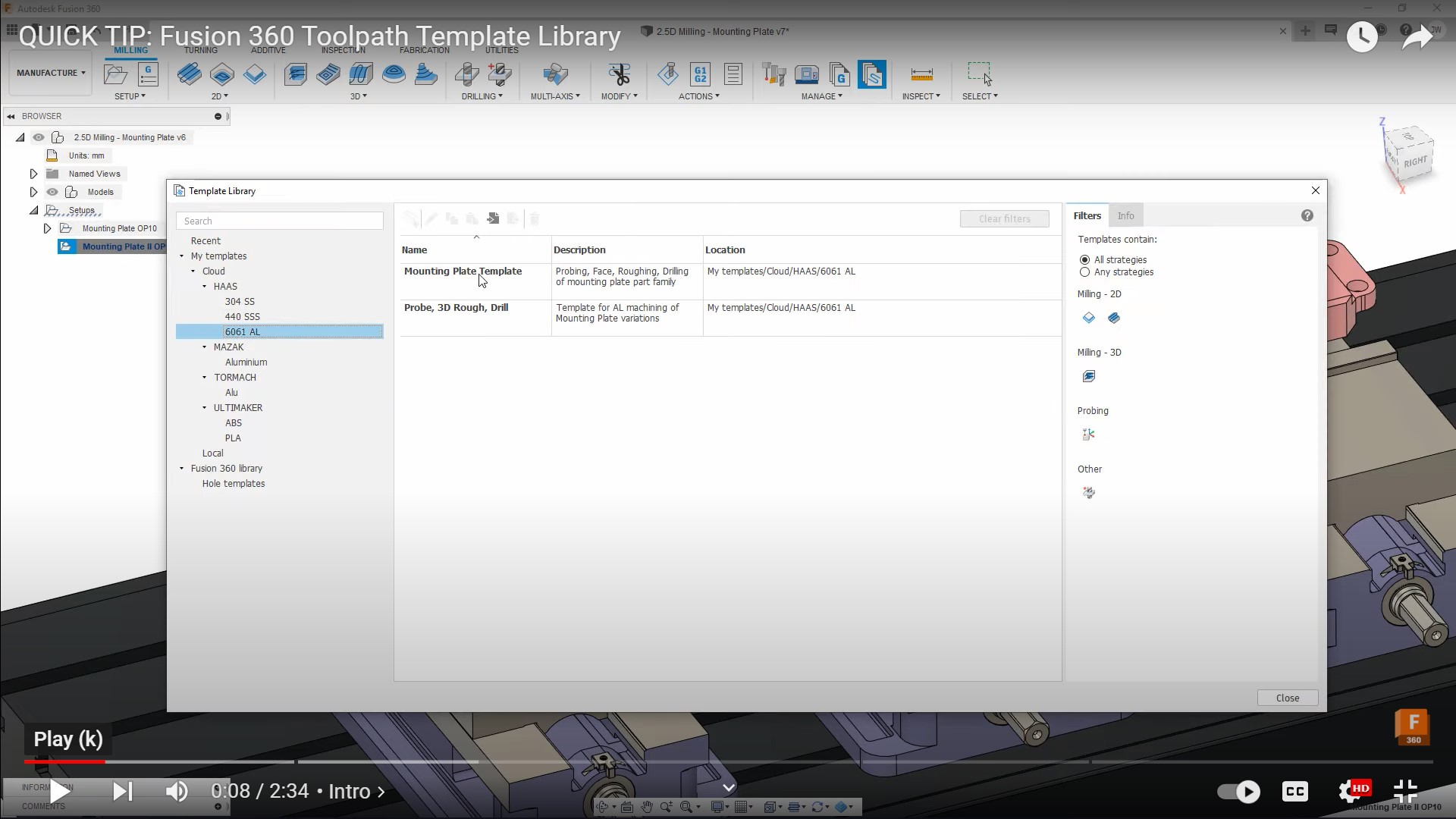Screen dimensions: 1456x819
Task: Click the Simulate icon in Actions group
Action: (x=668, y=74)
